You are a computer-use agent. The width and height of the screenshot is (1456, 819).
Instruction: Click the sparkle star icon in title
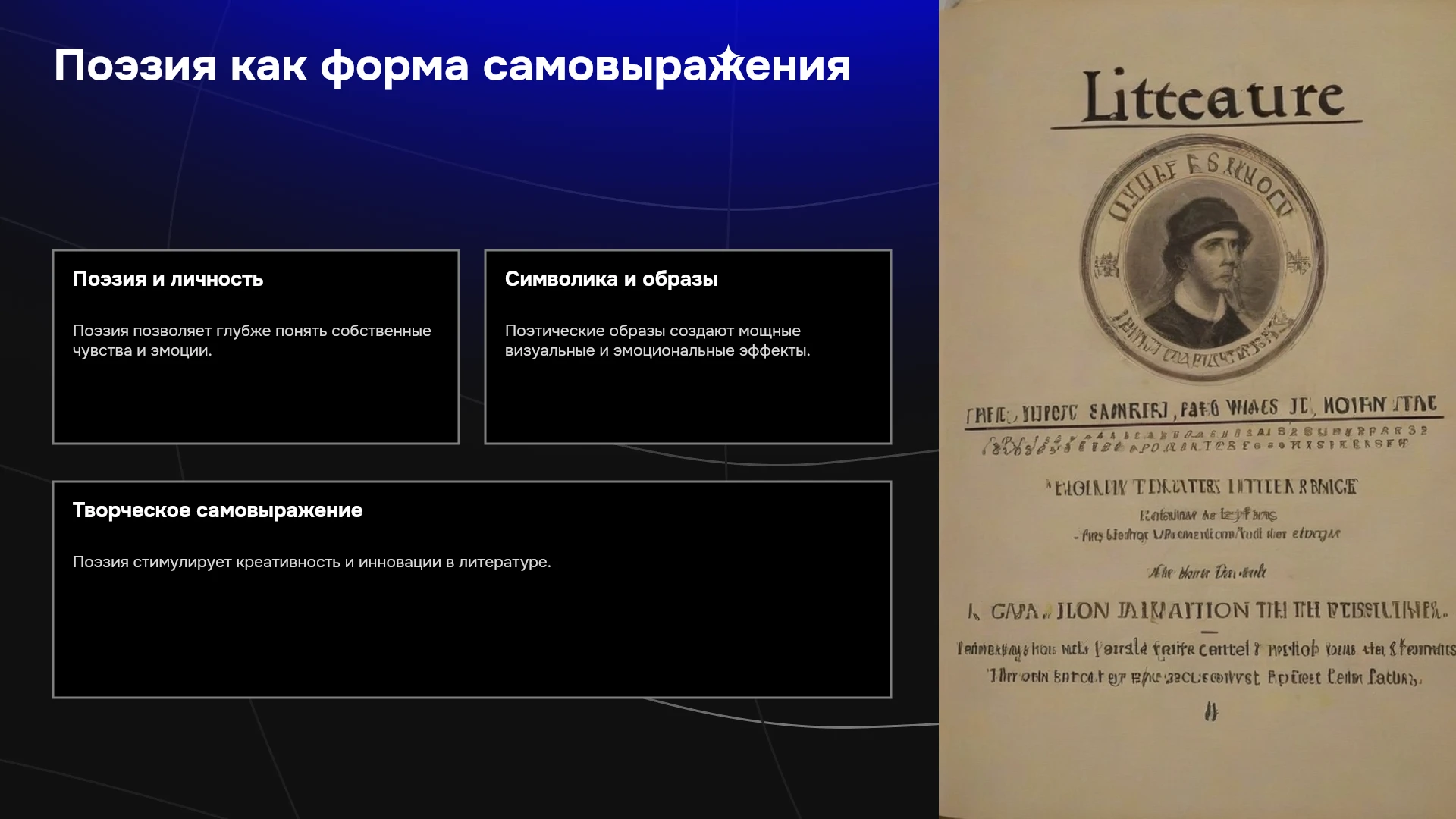[728, 56]
